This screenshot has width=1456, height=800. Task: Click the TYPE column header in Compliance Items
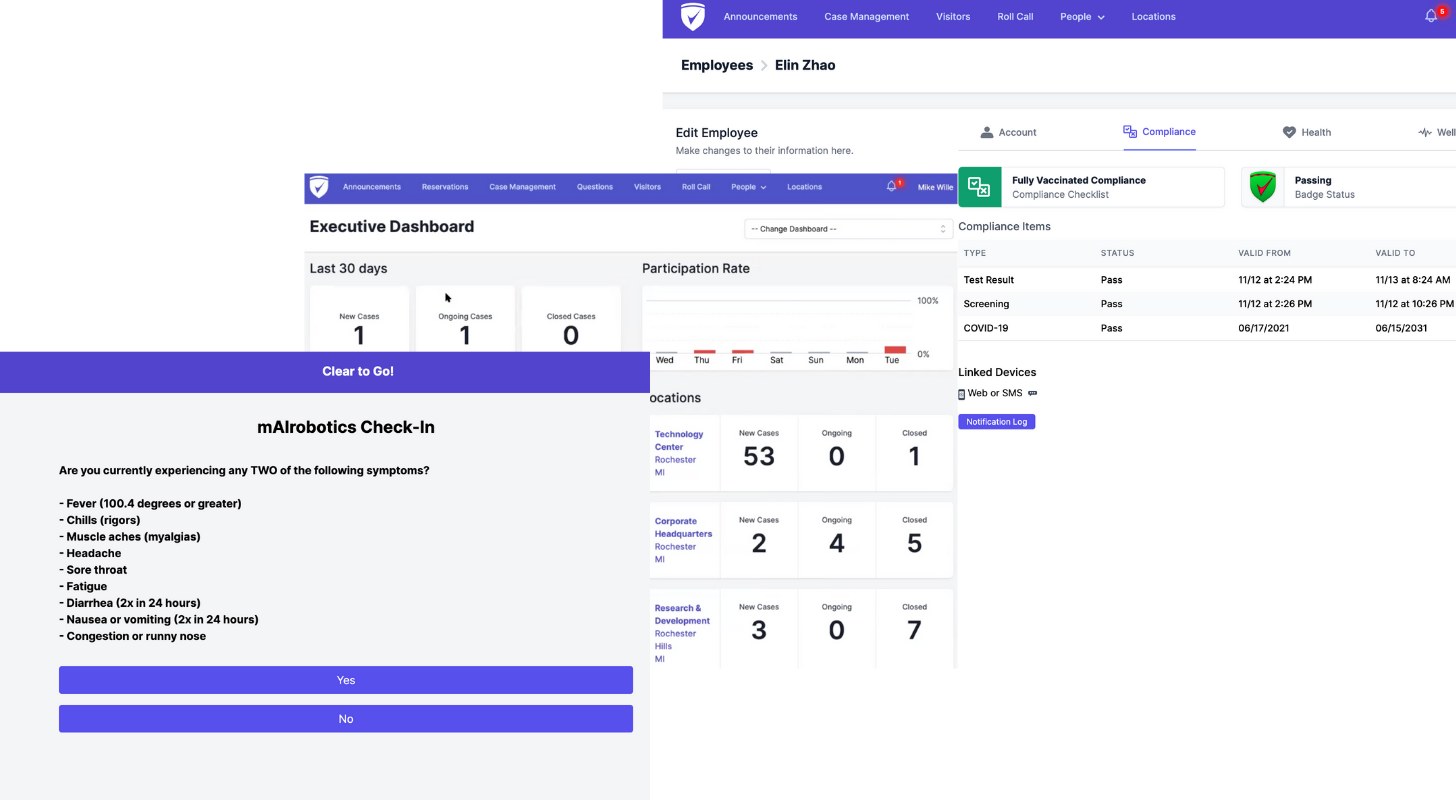point(975,254)
